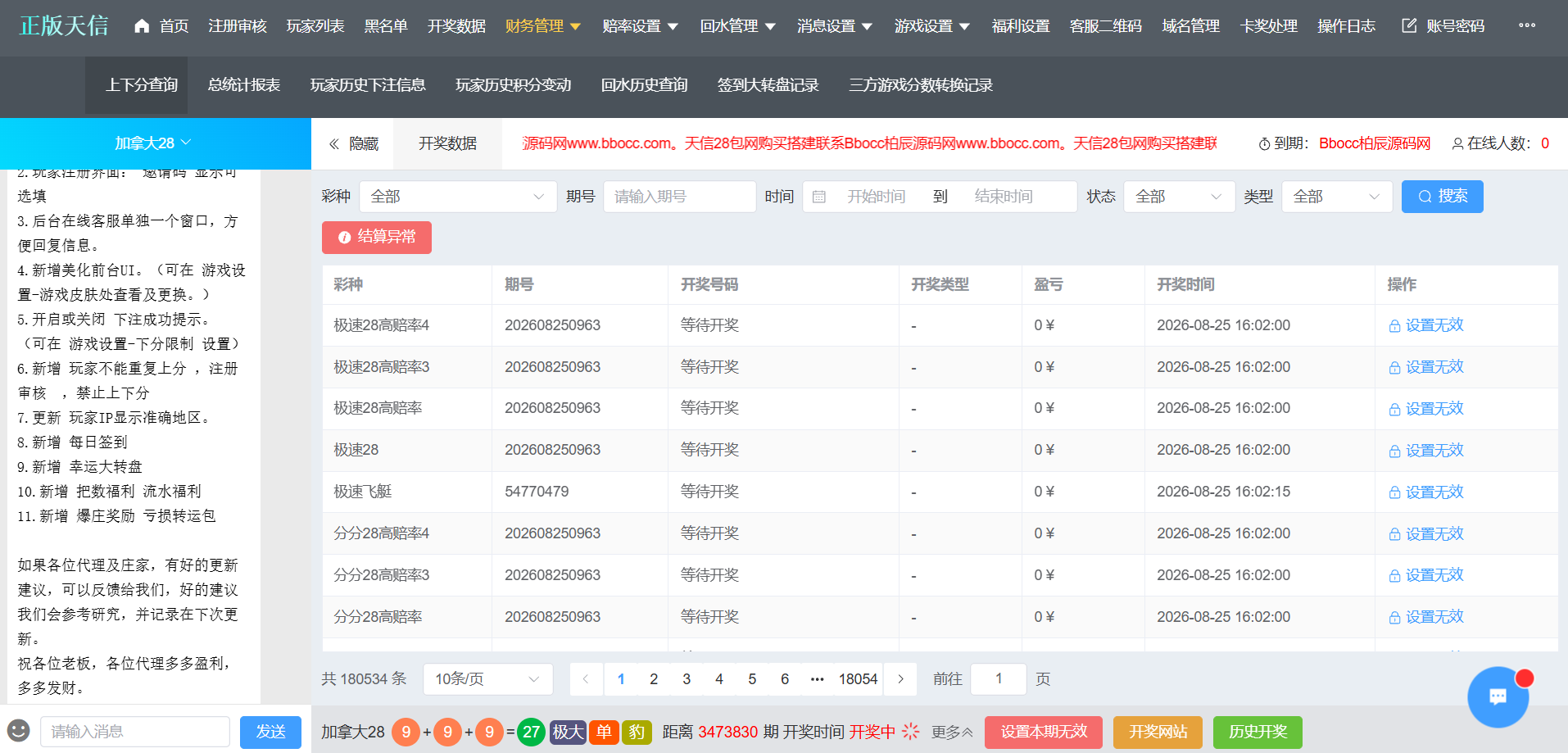Open the floating chat bubble icon
The image size is (1568, 753).
point(1498,697)
